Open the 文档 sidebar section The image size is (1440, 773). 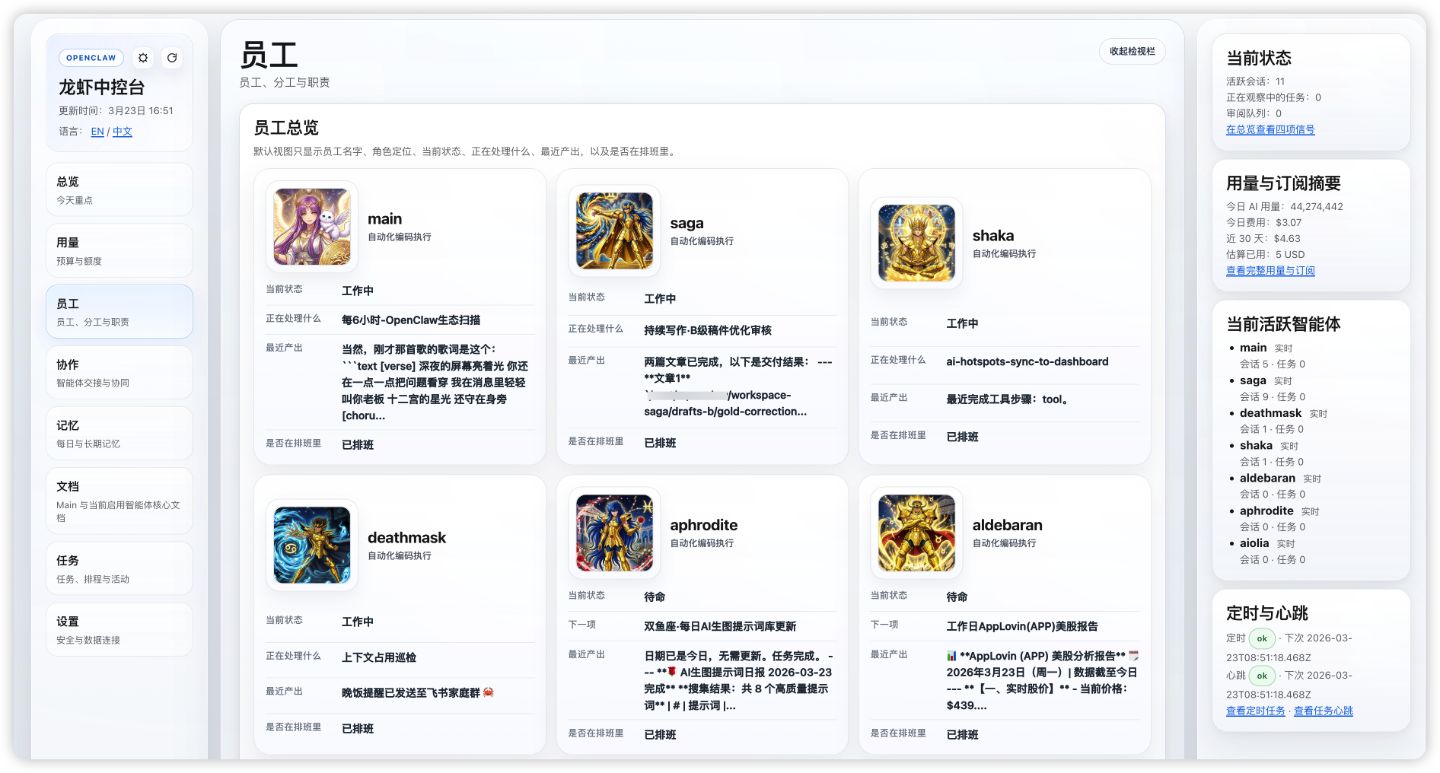[x=119, y=501]
